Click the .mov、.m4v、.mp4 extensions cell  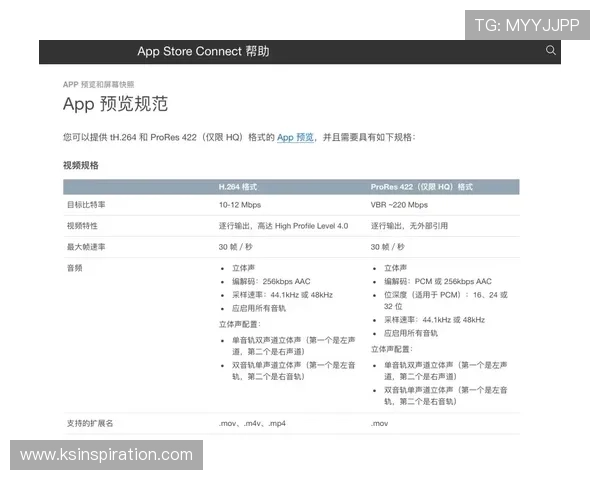click(253, 424)
